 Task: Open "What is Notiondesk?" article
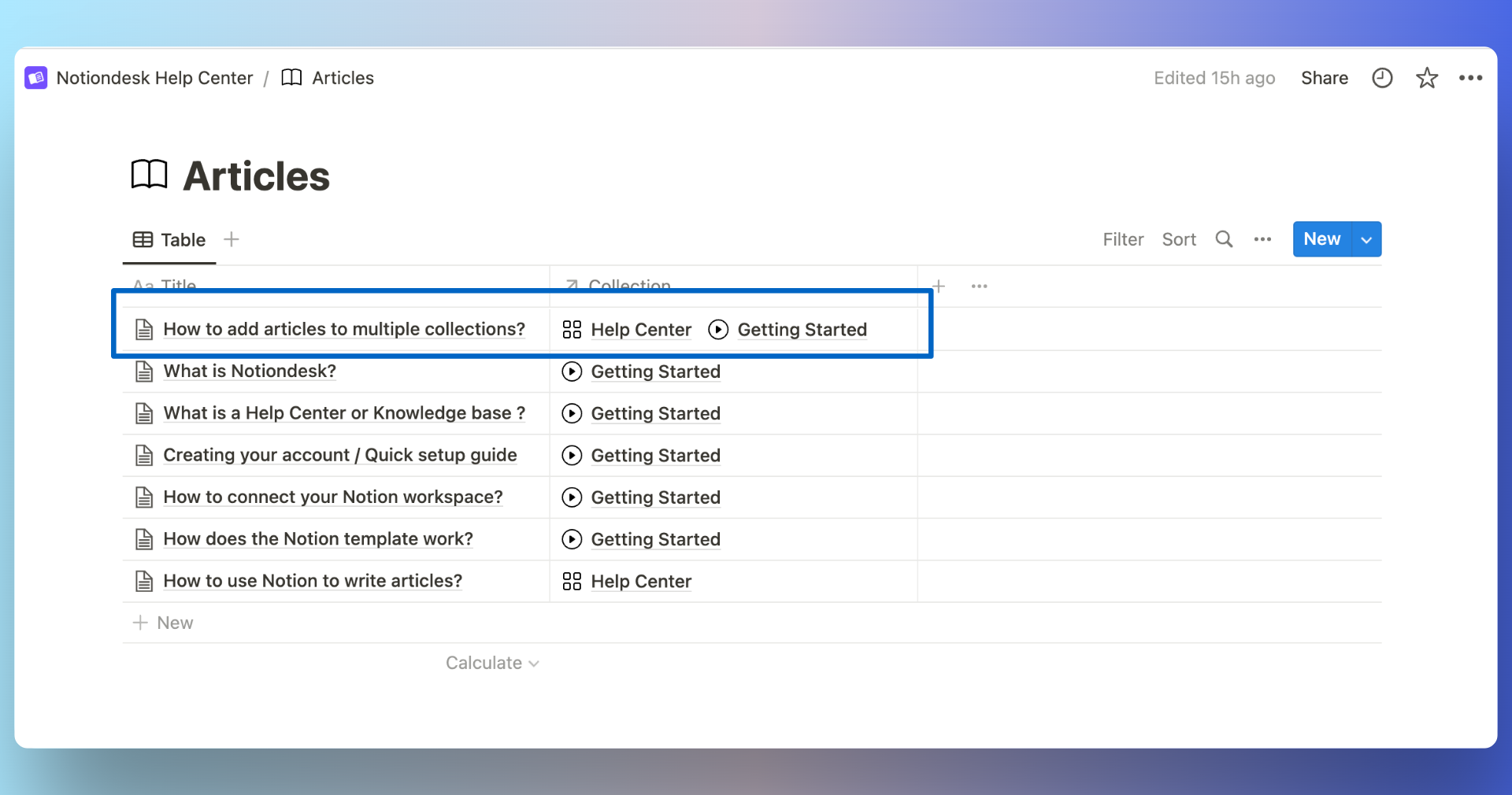click(x=250, y=371)
